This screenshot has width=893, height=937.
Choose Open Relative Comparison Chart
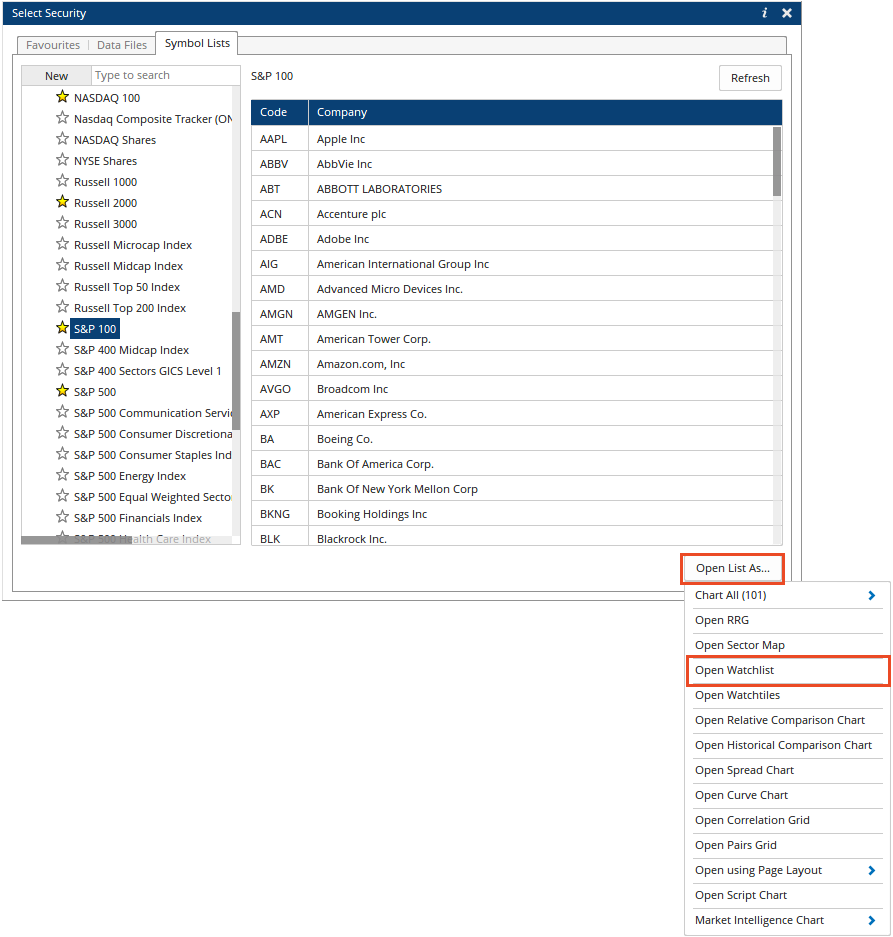[x=788, y=721]
